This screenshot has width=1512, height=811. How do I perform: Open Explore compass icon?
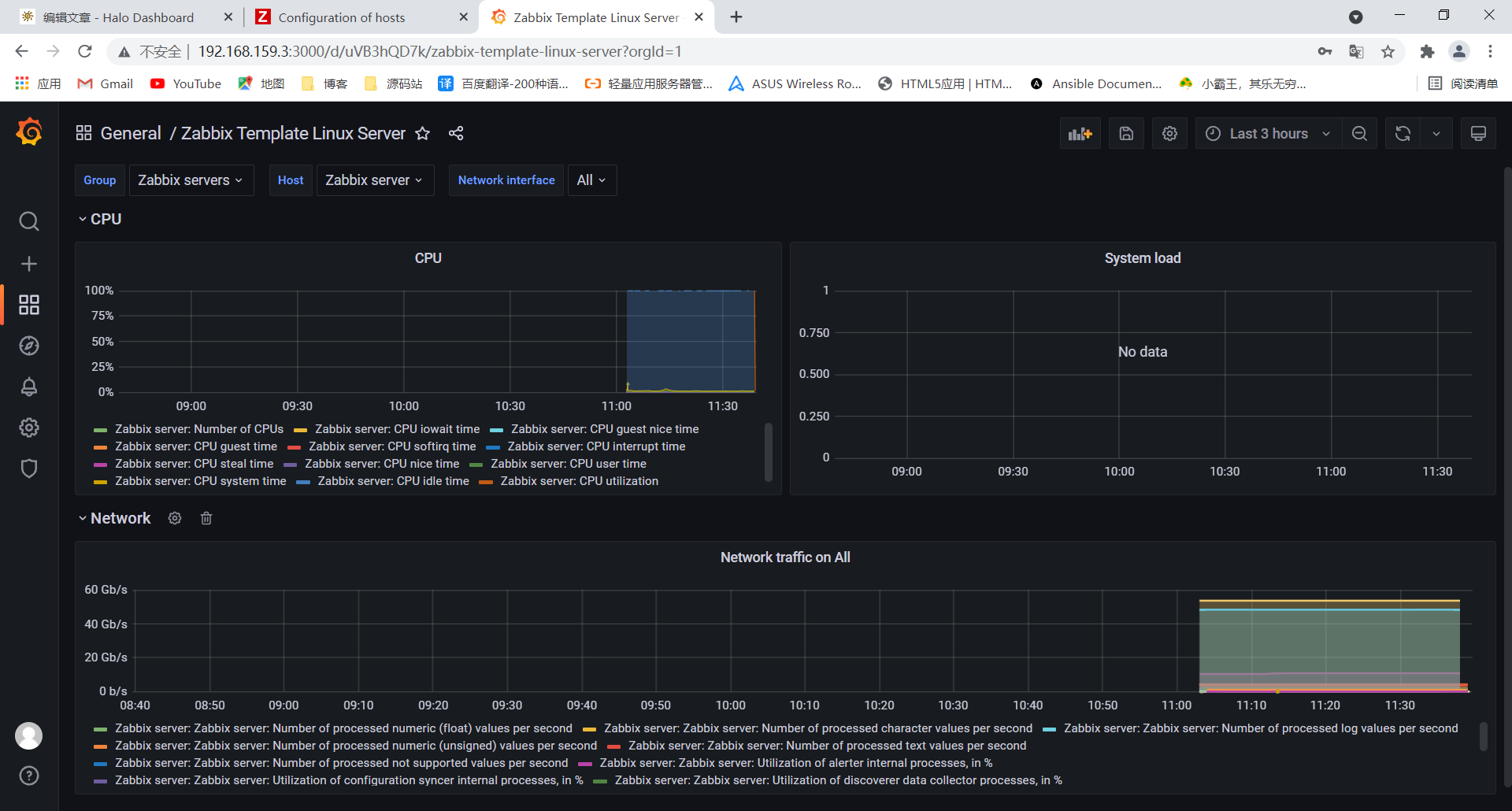[x=29, y=346]
